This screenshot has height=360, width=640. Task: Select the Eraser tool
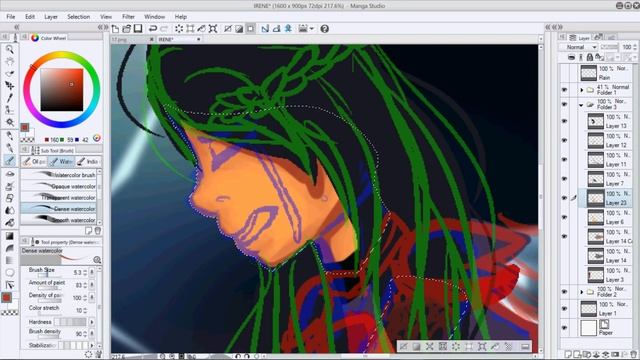(9, 198)
